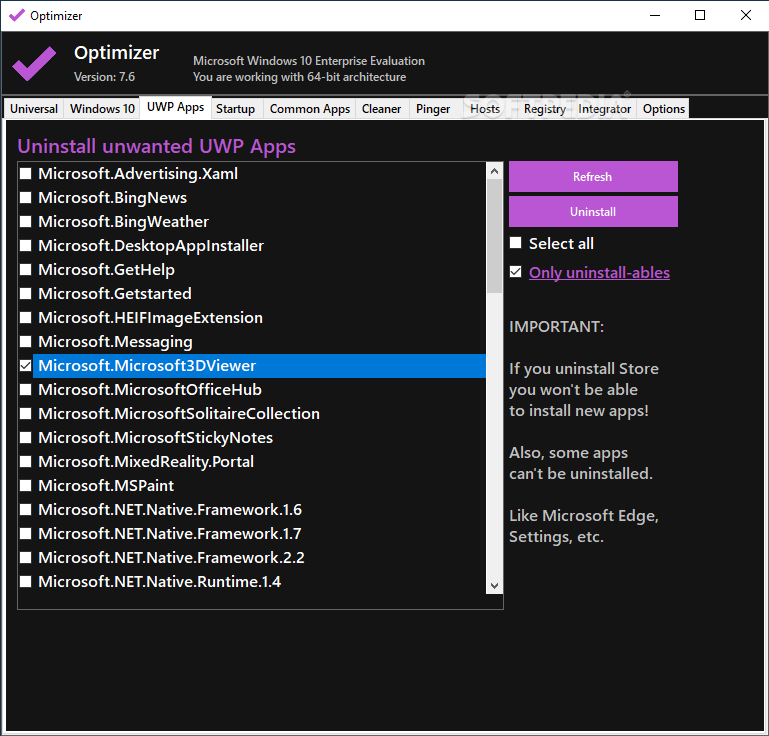Click the Optimizer purple checkmark logo
The width and height of the screenshot is (769, 736).
pos(34,64)
